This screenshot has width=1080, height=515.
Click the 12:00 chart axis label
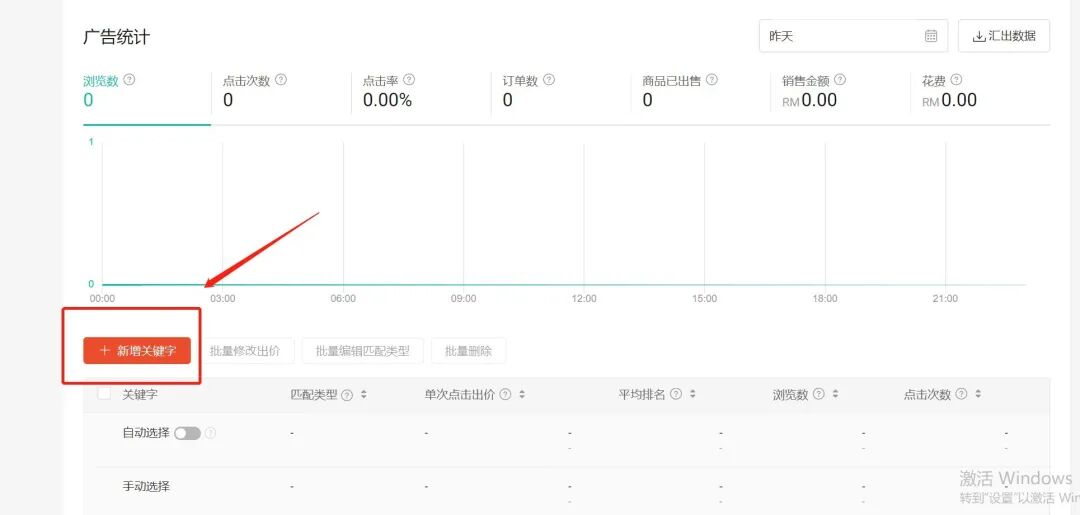coord(583,298)
